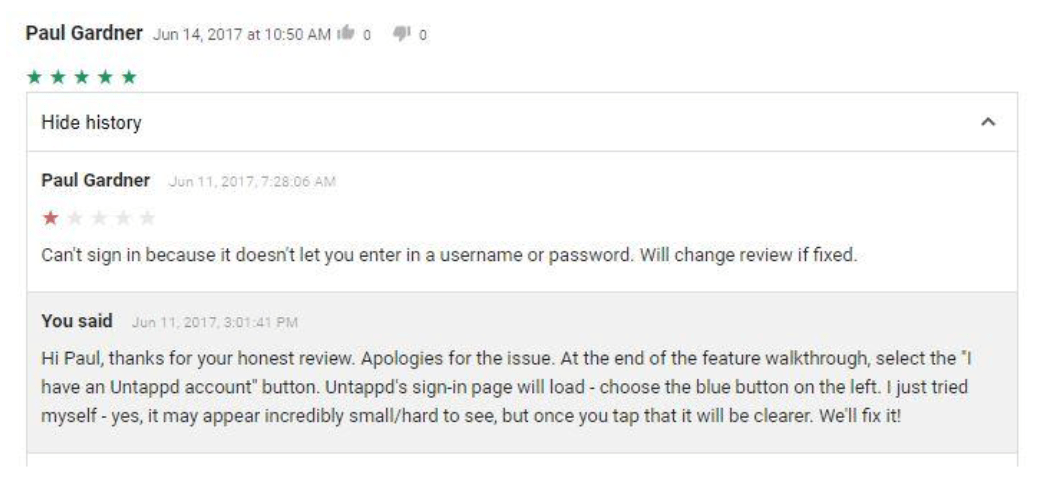The image size is (1046, 480).
Task: Click the last gray star in old review
Action: pyautogui.click(x=147, y=218)
